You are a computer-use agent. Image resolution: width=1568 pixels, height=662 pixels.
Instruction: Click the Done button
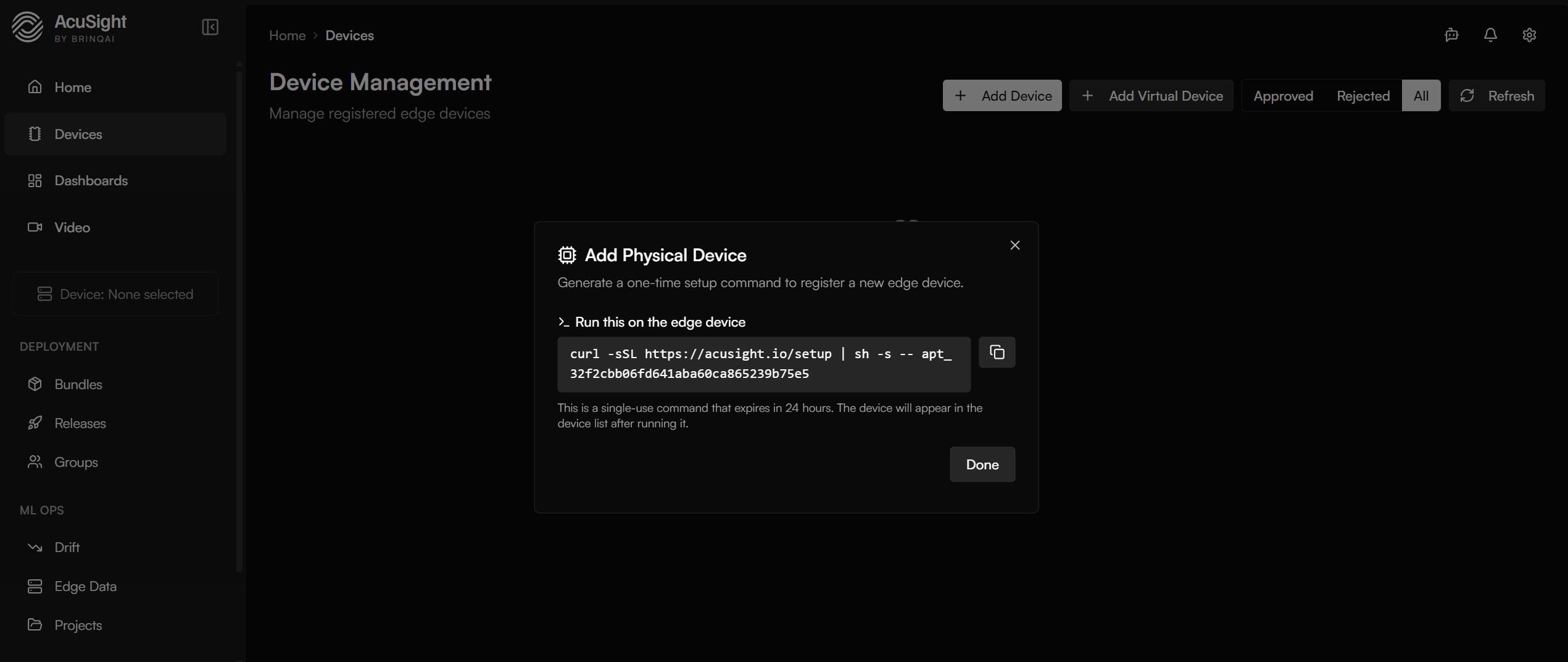[982, 464]
